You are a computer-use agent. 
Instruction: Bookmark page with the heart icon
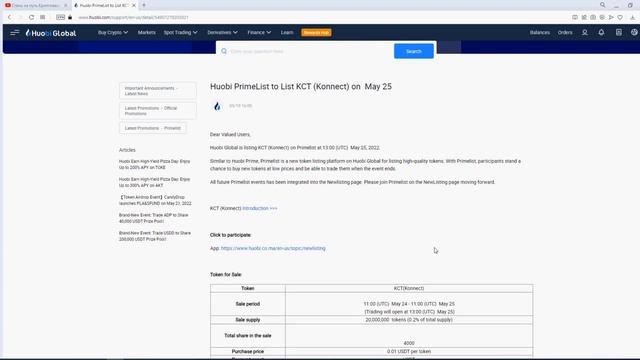[620, 17]
